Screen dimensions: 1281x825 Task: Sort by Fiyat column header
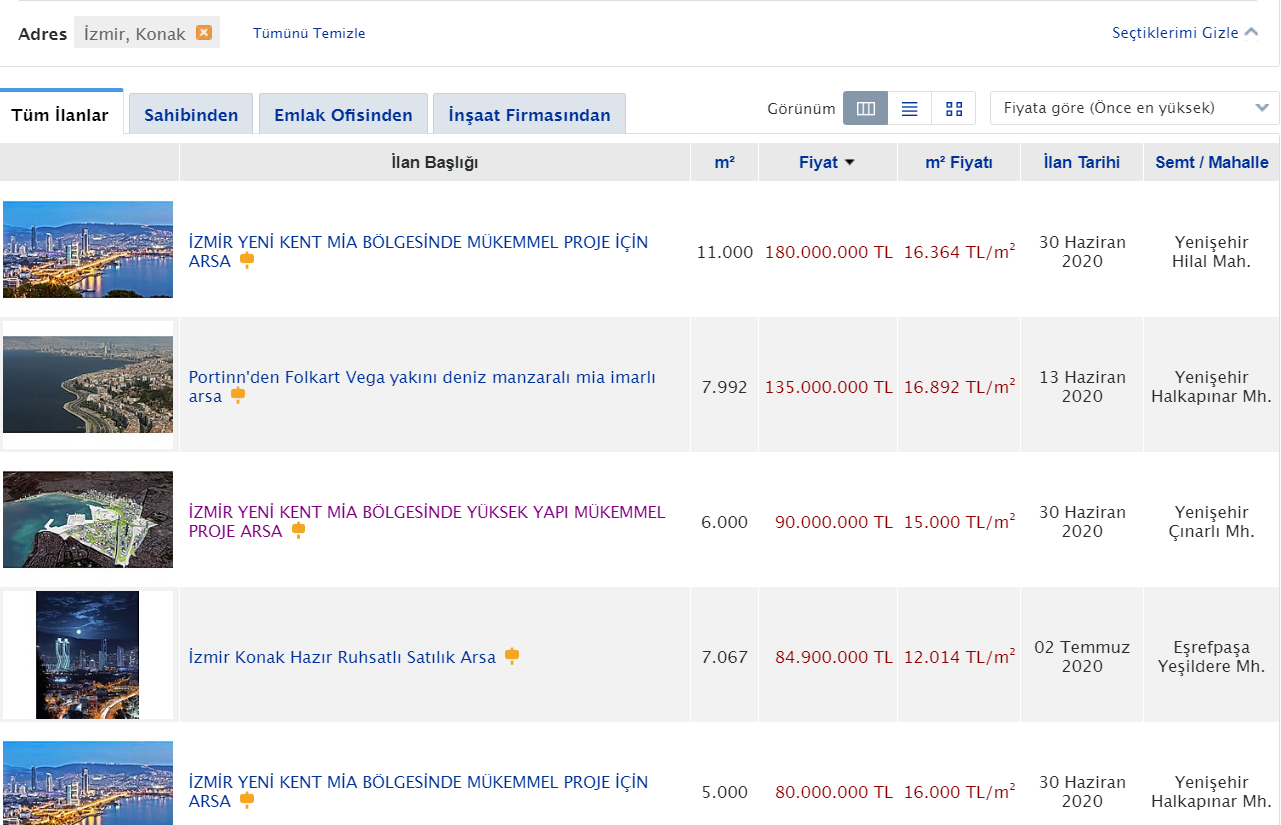[x=826, y=162]
